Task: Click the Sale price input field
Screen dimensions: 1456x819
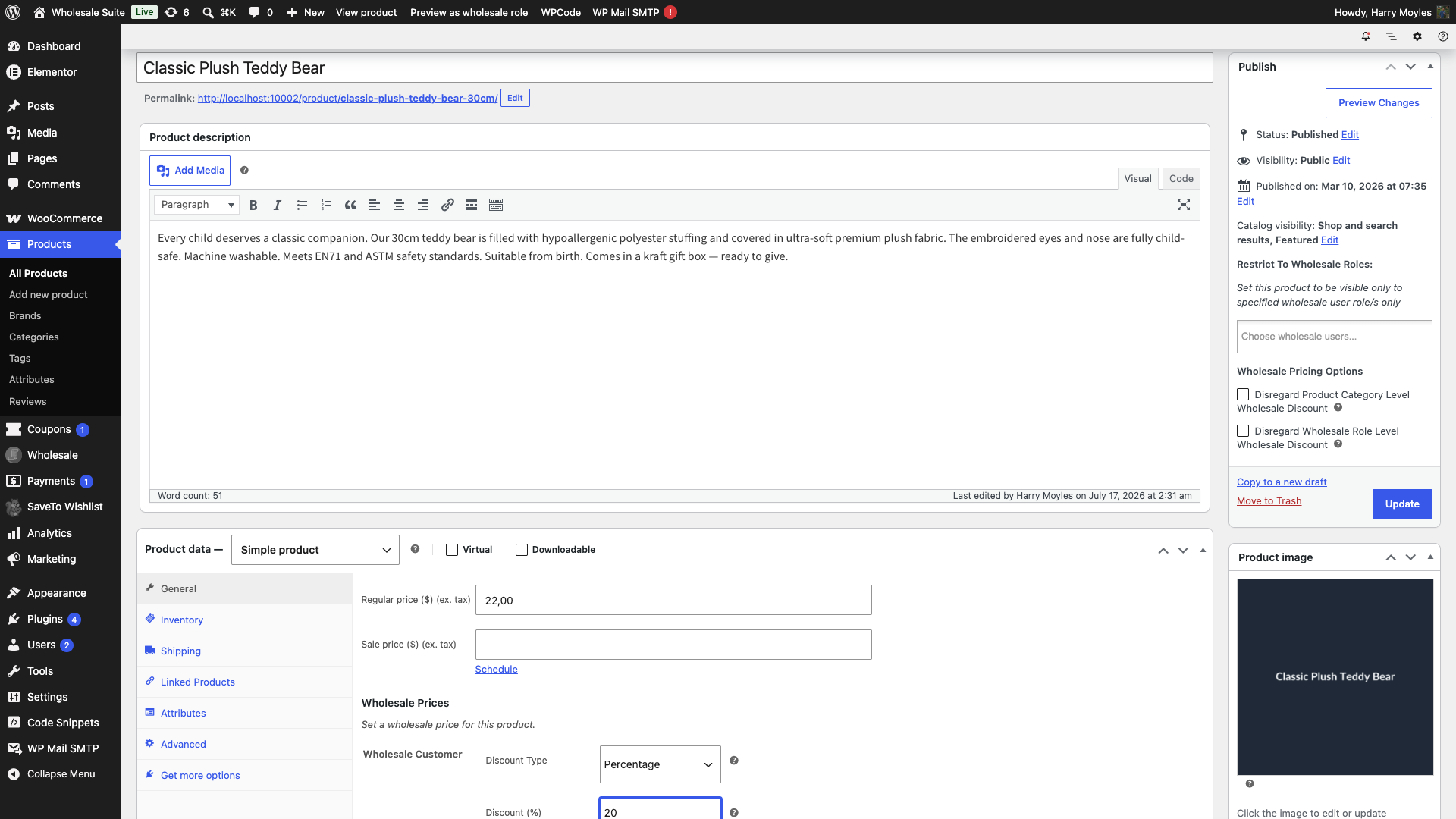Action: coord(673,645)
